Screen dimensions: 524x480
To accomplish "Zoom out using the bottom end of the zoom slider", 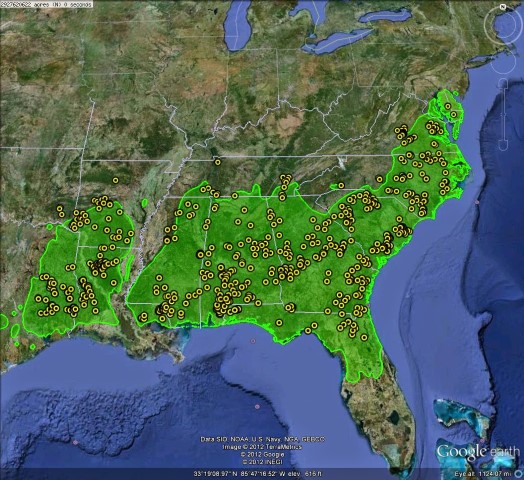I will [503, 146].
